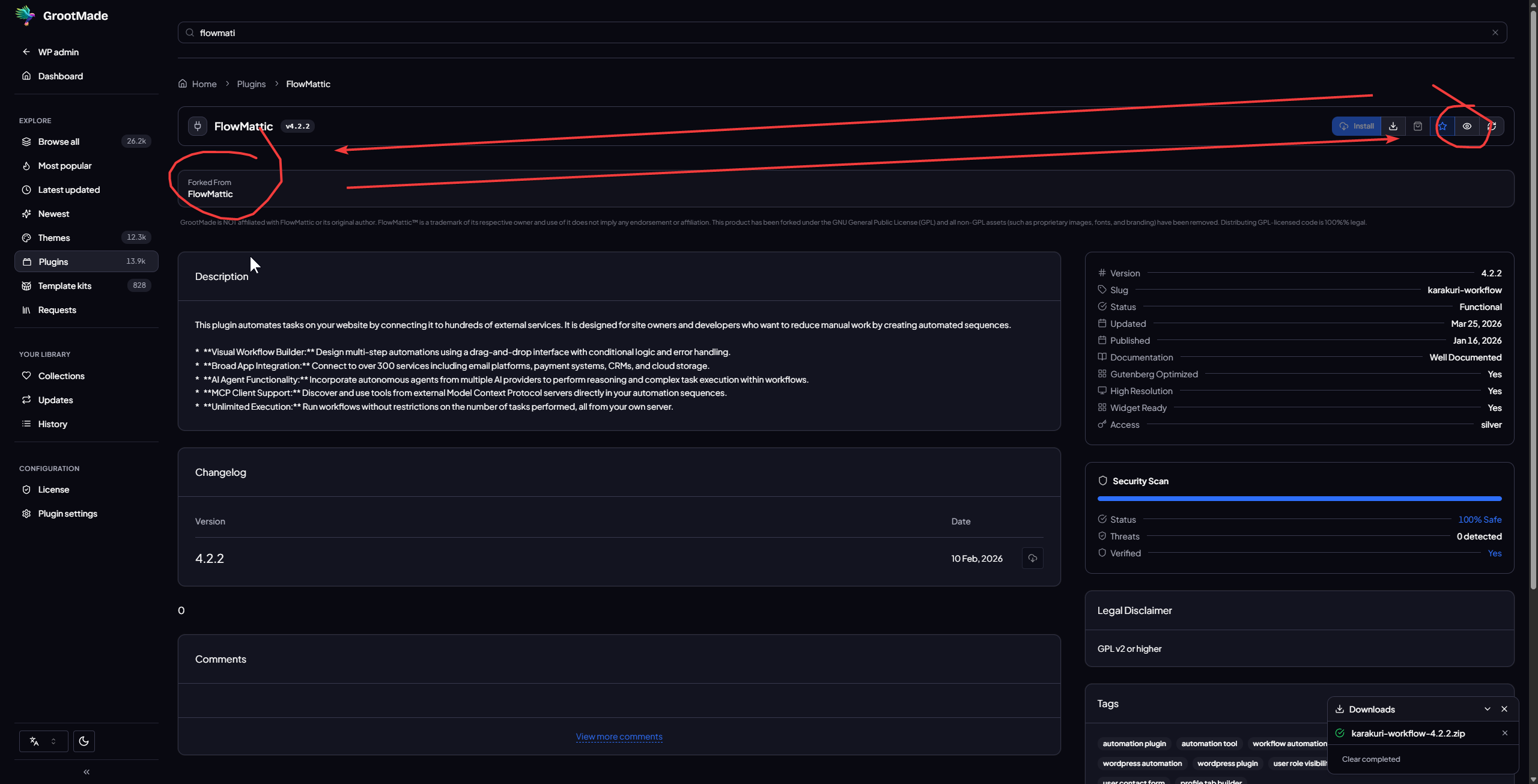The height and width of the screenshot is (784, 1538).
Task: Clear the search field with X
Action: pyautogui.click(x=1495, y=32)
